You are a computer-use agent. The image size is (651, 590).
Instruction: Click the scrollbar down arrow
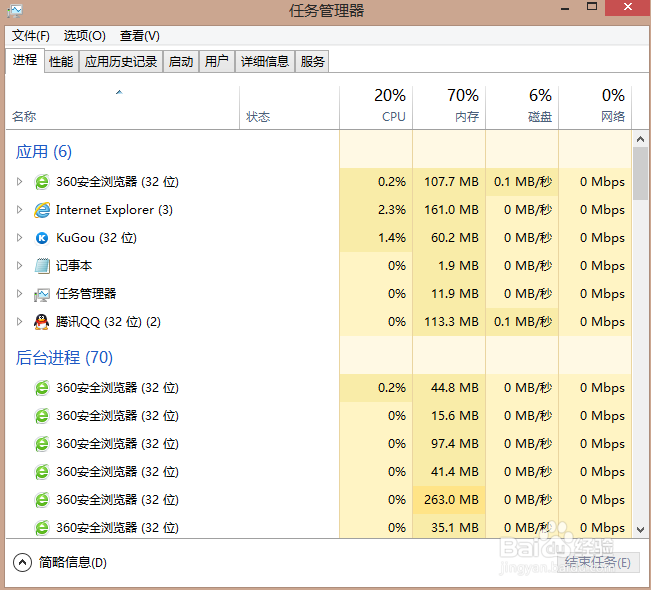[x=640, y=530]
